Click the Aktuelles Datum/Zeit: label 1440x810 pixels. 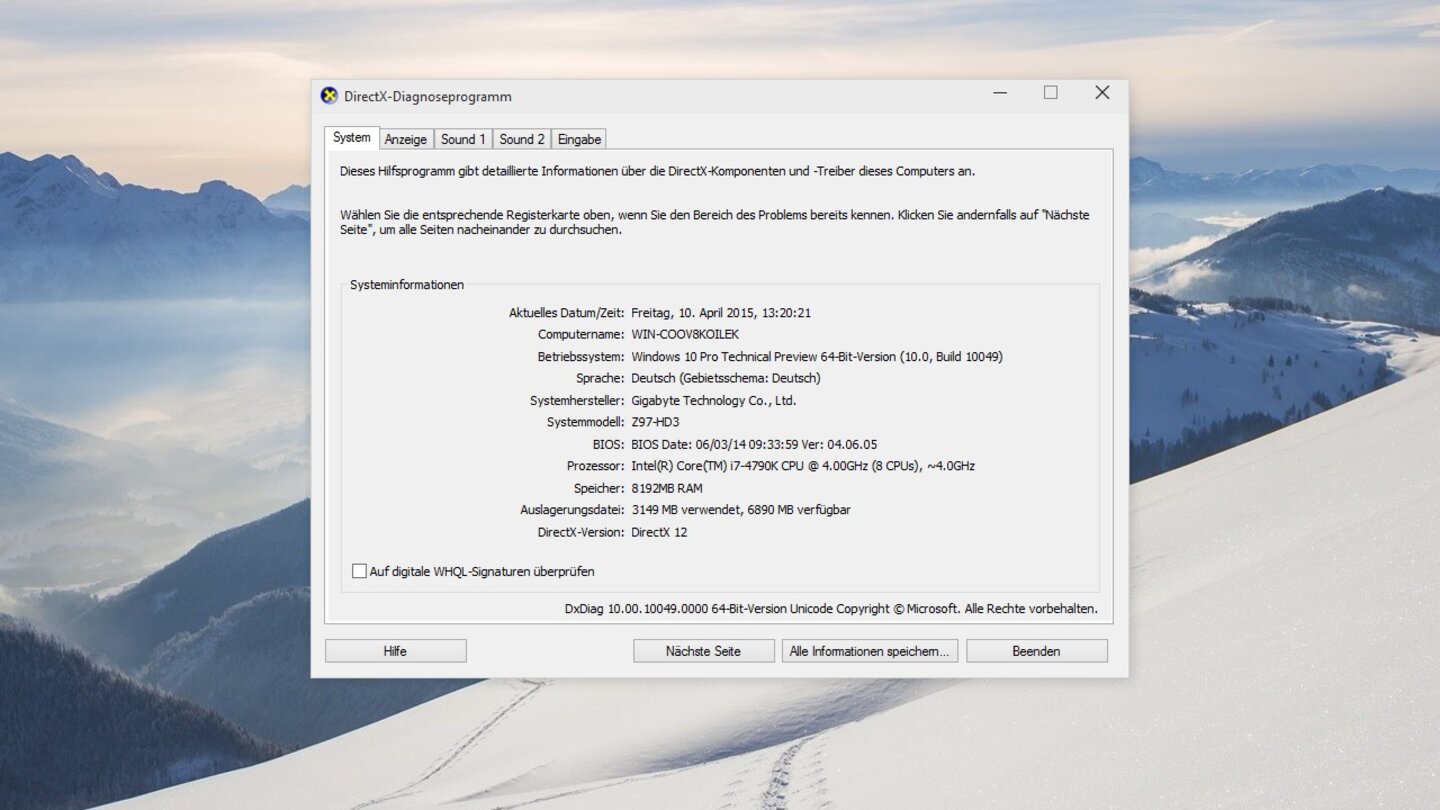[567, 313]
